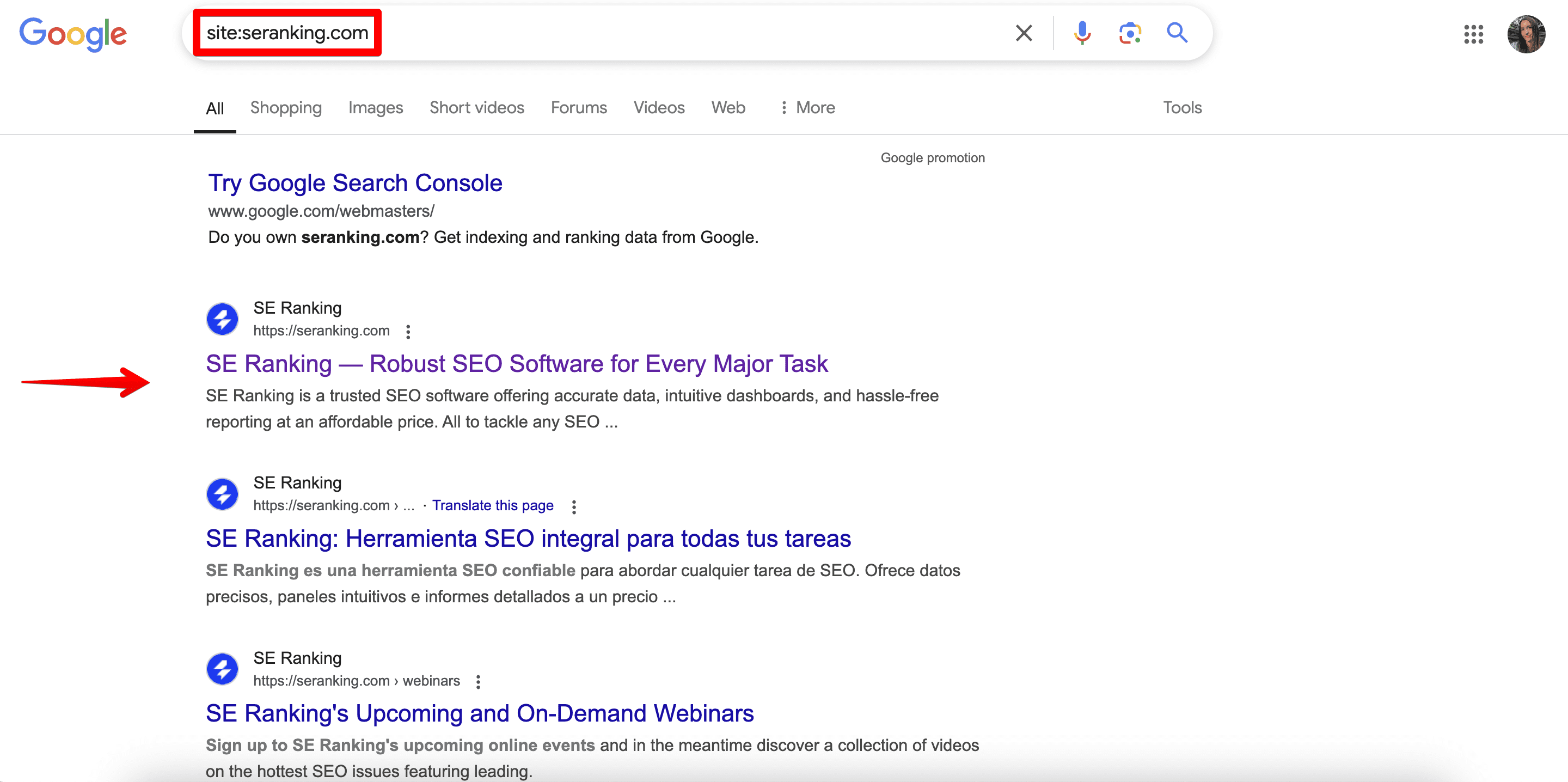Open SE Ranking's Upcoming and On-Demand Webinars
The height and width of the screenshot is (782, 1568).
click(x=479, y=713)
